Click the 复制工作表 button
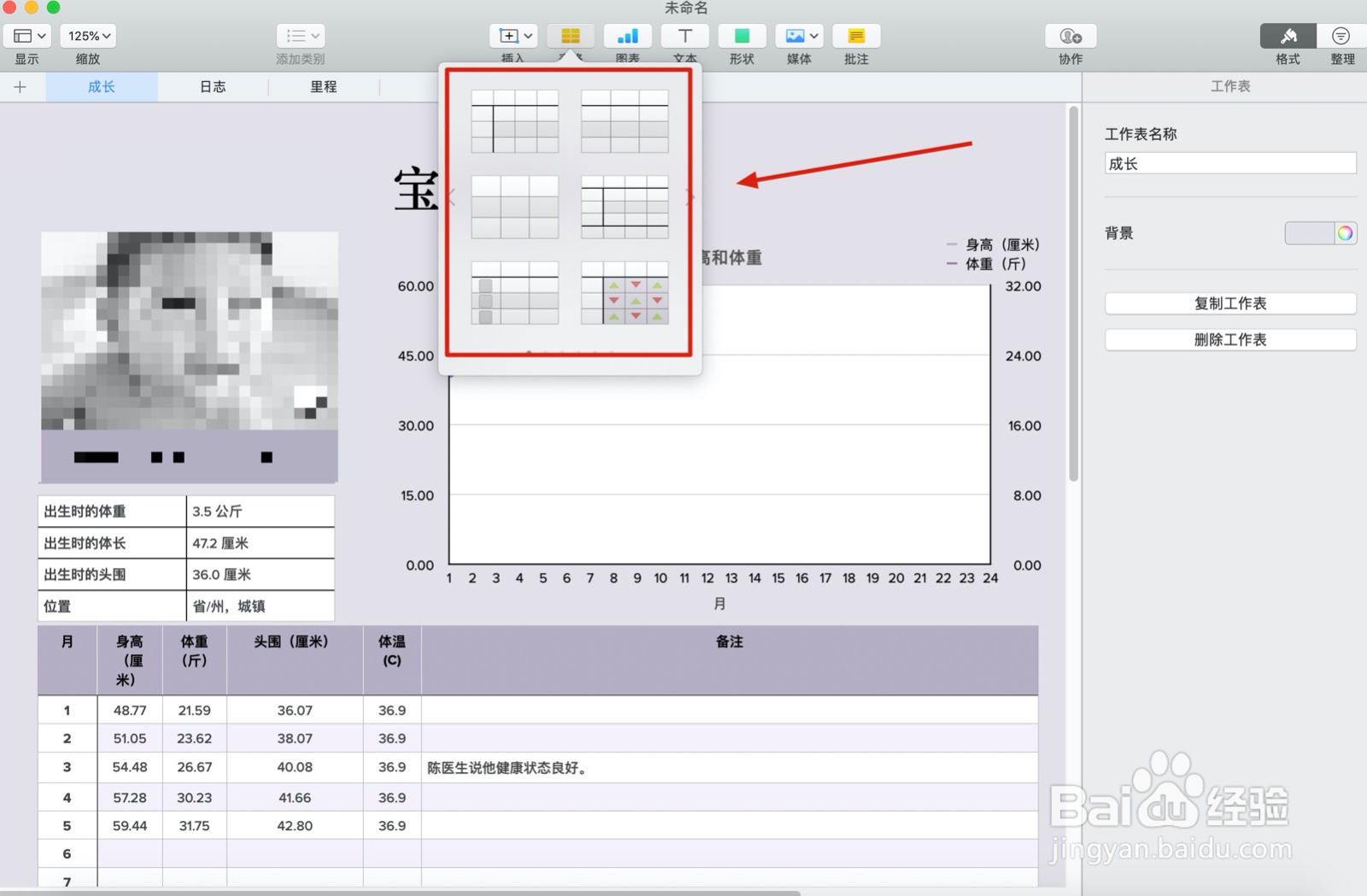The width and height of the screenshot is (1367, 896). (x=1230, y=302)
